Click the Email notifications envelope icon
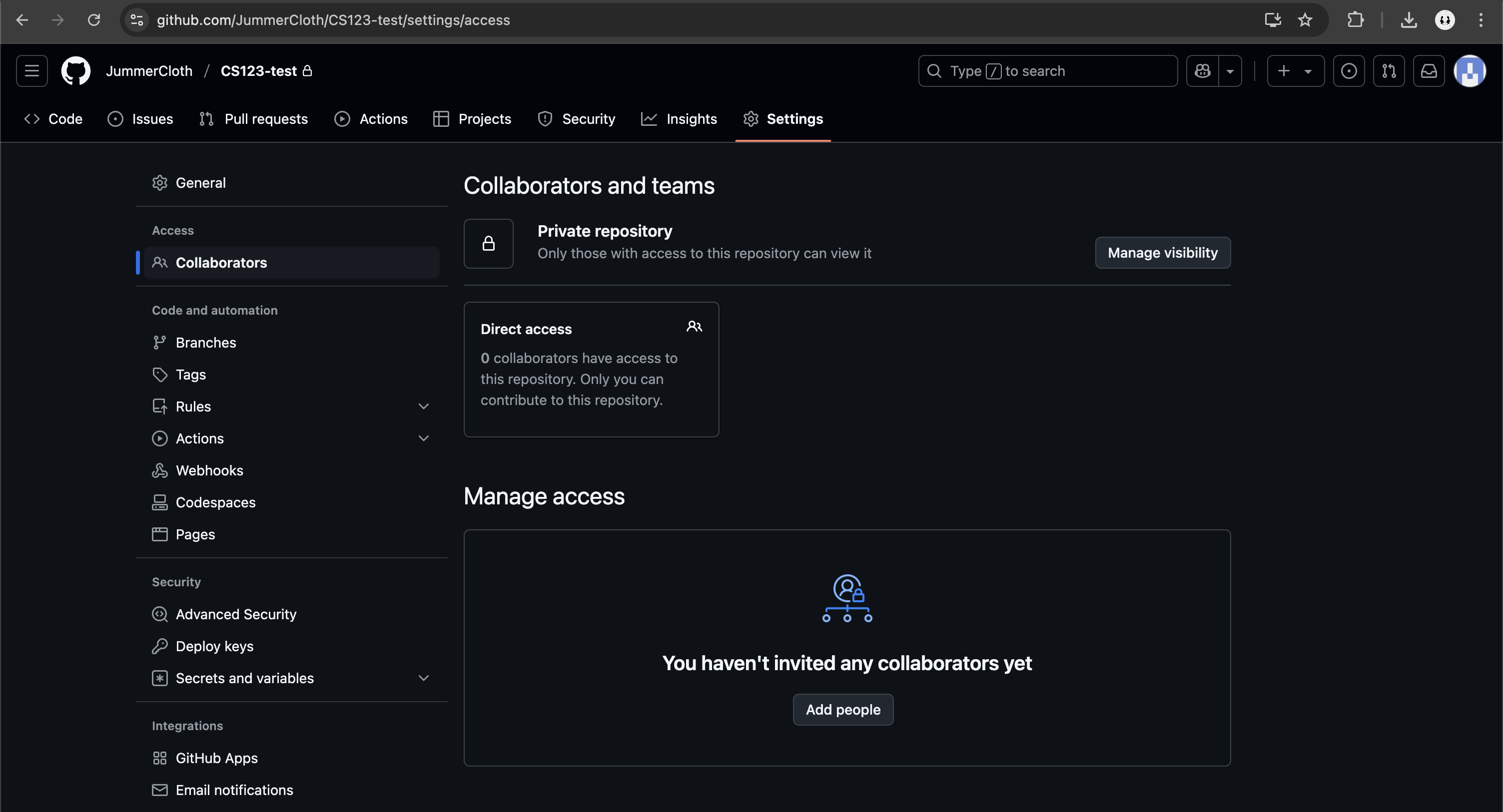This screenshot has width=1503, height=812. (159, 790)
